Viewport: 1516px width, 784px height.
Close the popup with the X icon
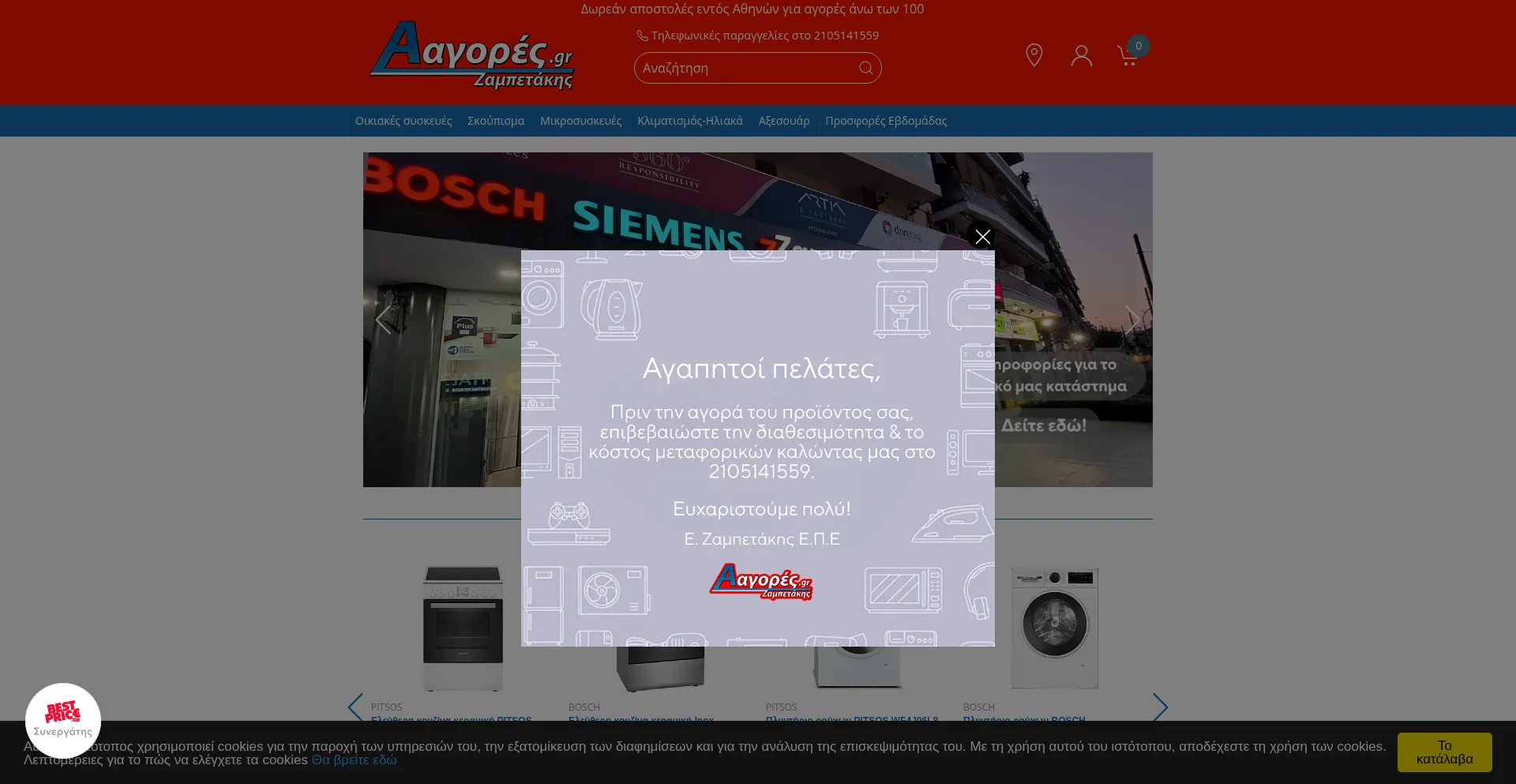coord(982,237)
